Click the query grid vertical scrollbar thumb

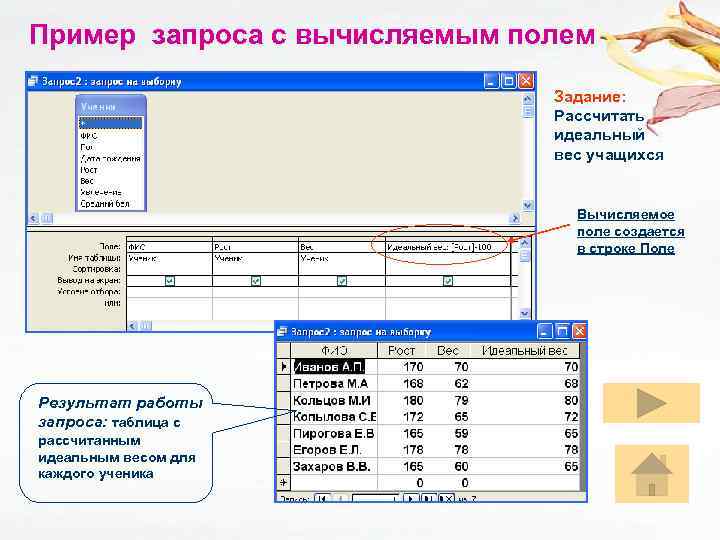524,256
